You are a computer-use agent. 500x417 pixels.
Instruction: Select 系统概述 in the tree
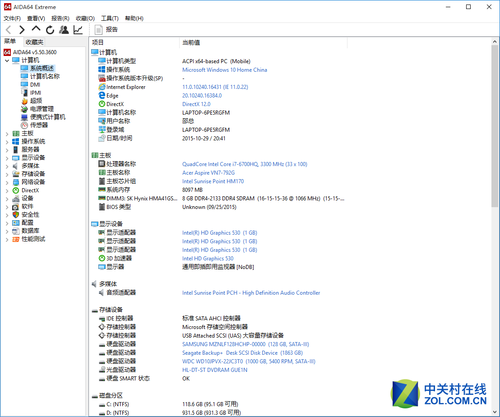point(42,68)
